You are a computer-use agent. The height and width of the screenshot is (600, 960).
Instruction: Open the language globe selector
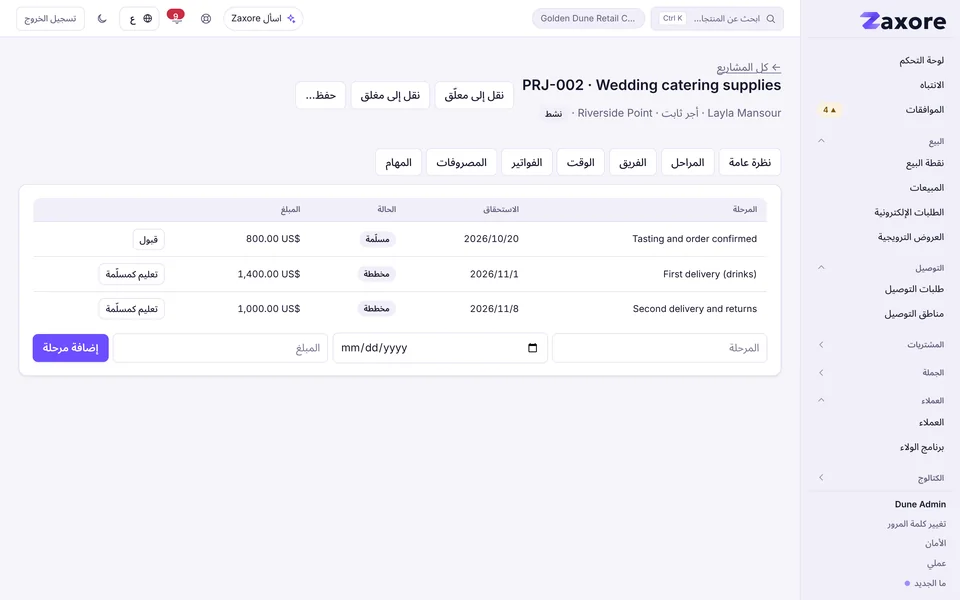(x=140, y=19)
